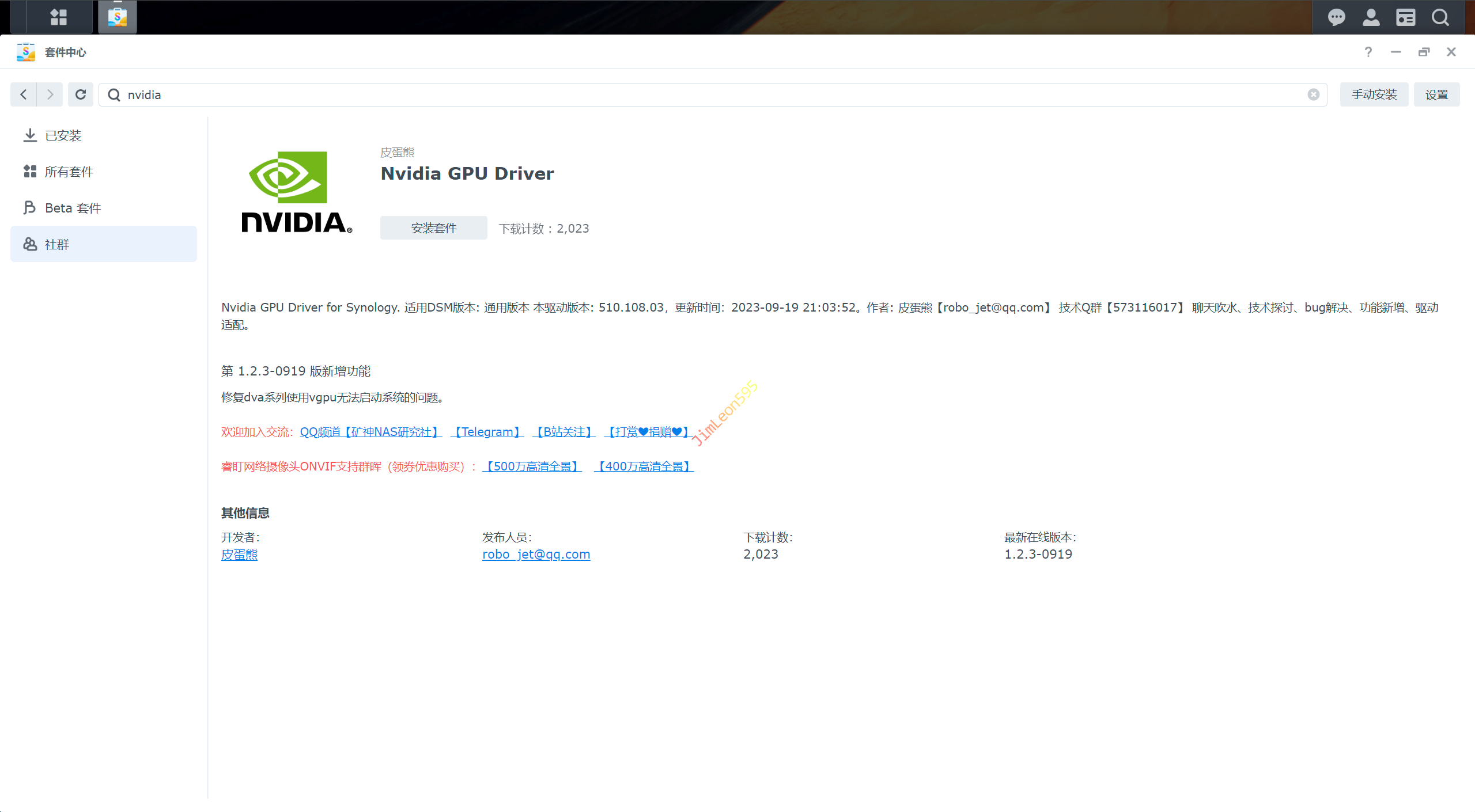This screenshot has width=1475, height=812.
Task: Refresh the package list
Action: (81, 94)
